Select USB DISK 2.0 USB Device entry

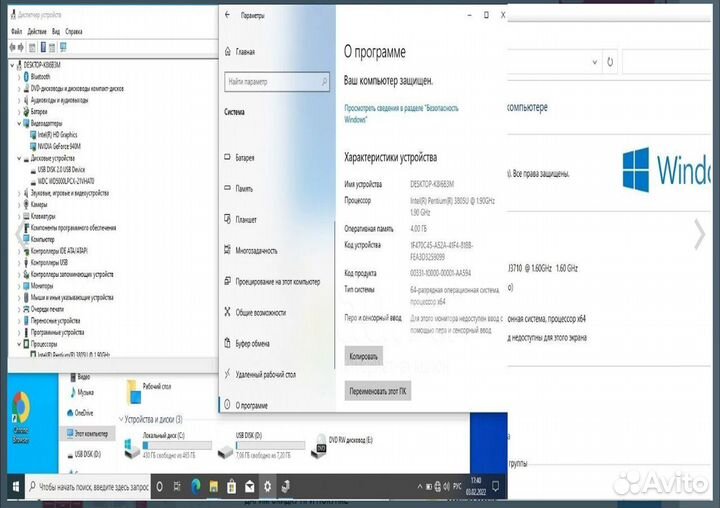point(61,169)
